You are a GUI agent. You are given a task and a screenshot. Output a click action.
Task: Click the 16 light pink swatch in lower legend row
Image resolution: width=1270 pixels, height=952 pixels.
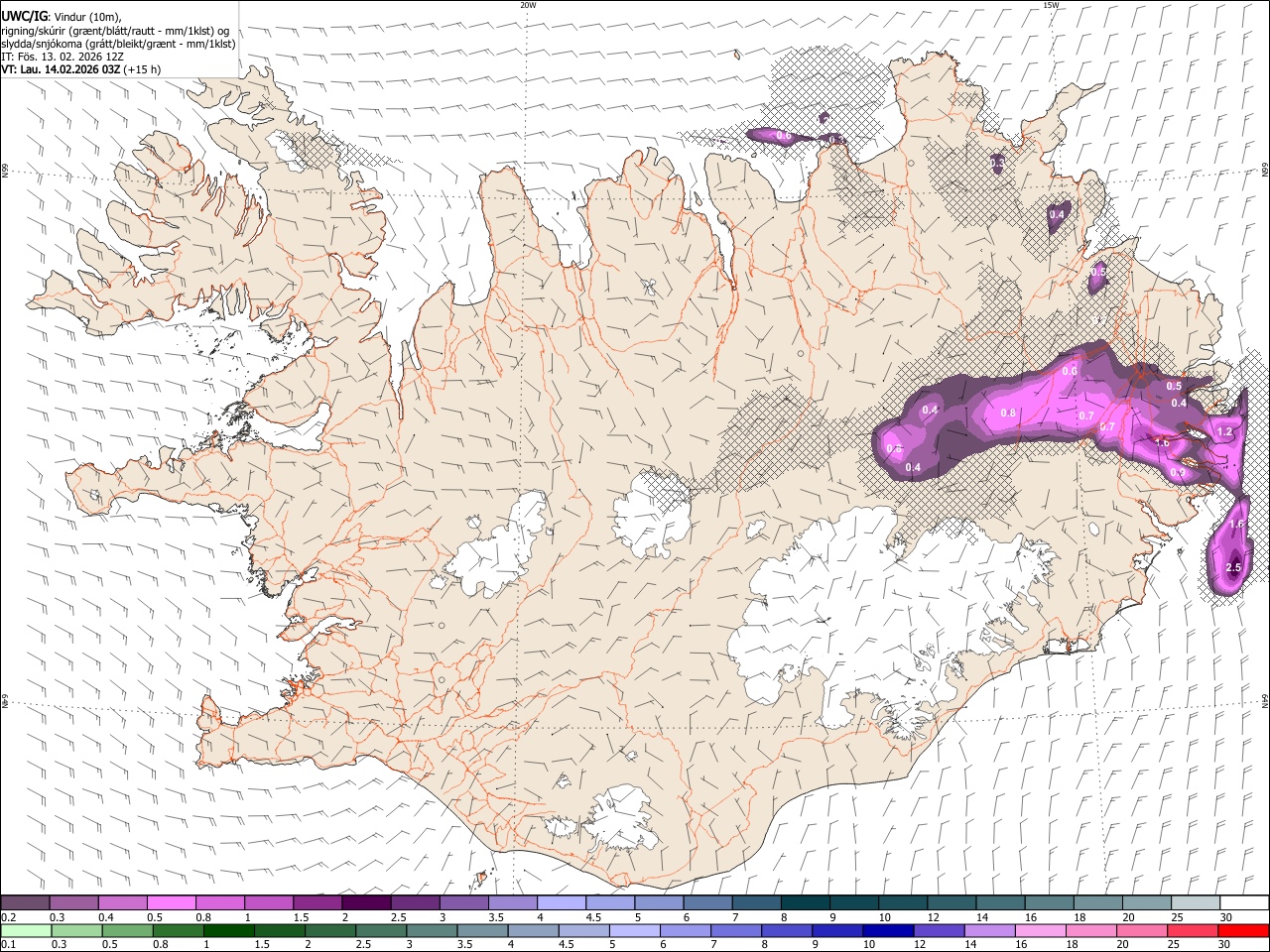(x=1040, y=930)
